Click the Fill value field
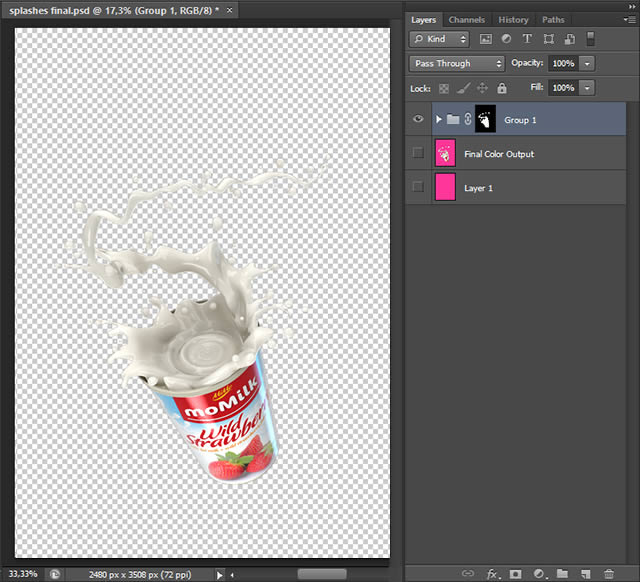The height and width of the screenshot is (582, 640). click(x=563, y=88)
